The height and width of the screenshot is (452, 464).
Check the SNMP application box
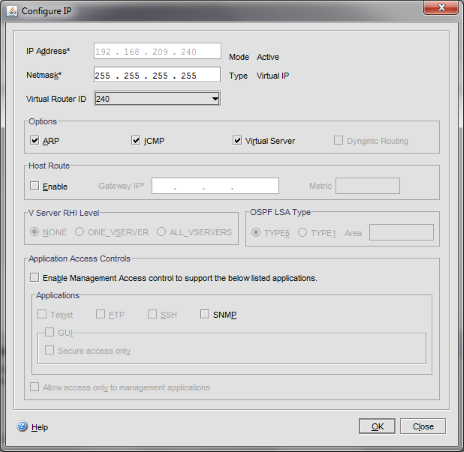[x=205, y=314]
